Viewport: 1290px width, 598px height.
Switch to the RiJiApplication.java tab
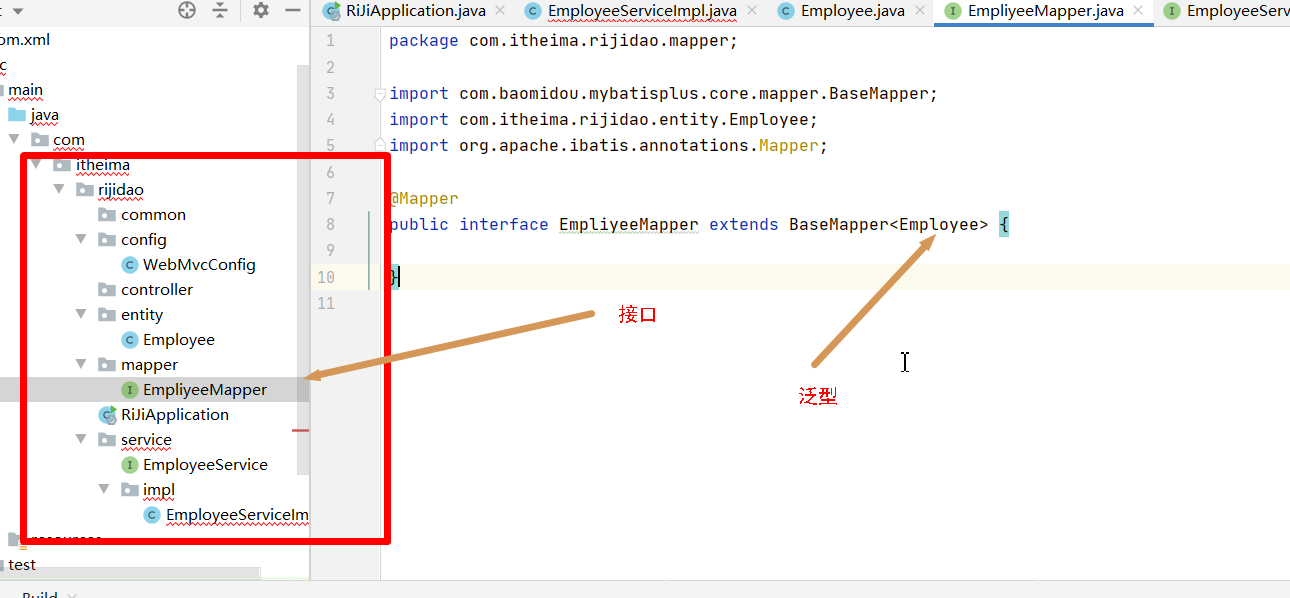pos(418,11)
